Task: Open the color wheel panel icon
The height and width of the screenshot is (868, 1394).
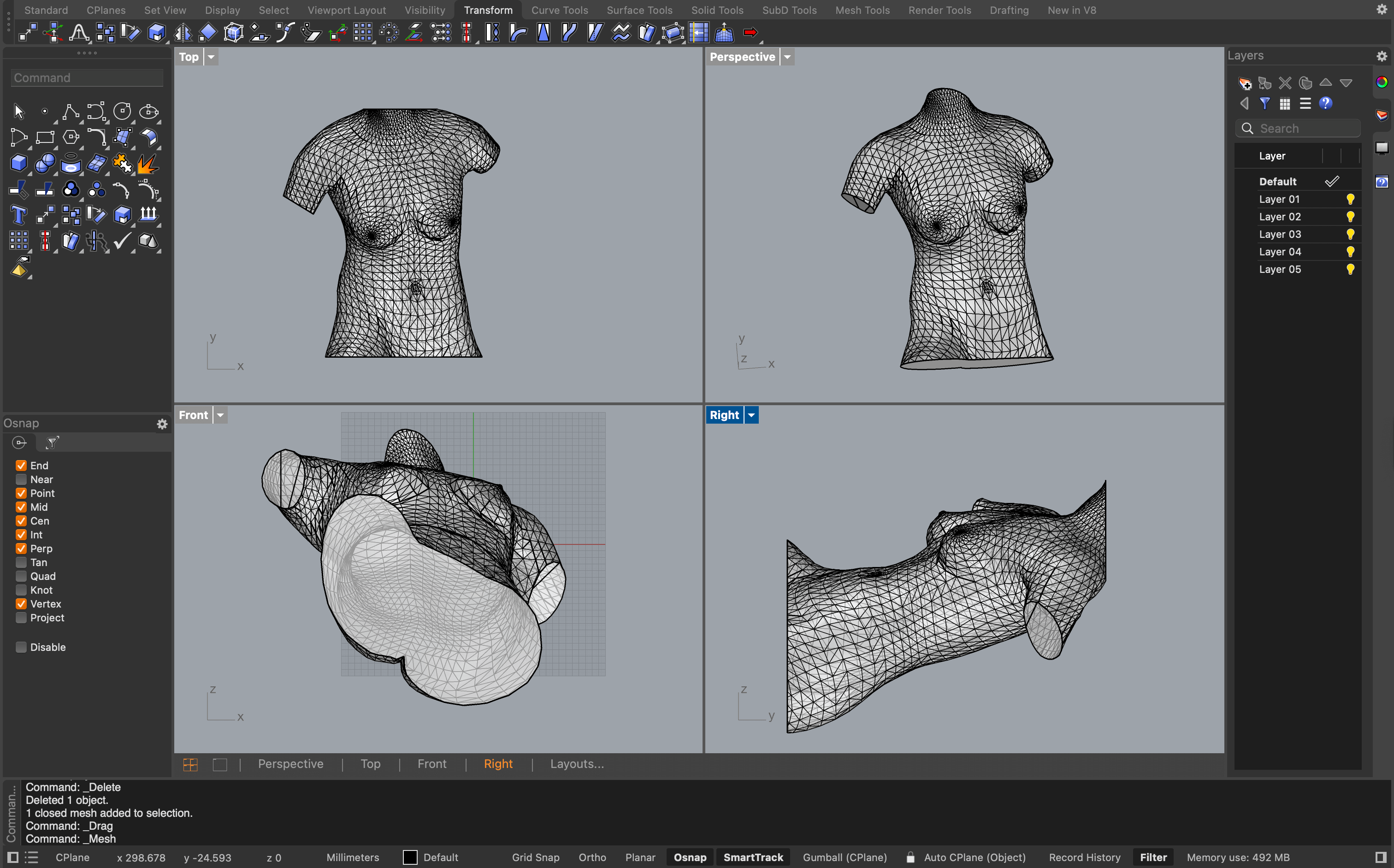Action: (1382, 82)
